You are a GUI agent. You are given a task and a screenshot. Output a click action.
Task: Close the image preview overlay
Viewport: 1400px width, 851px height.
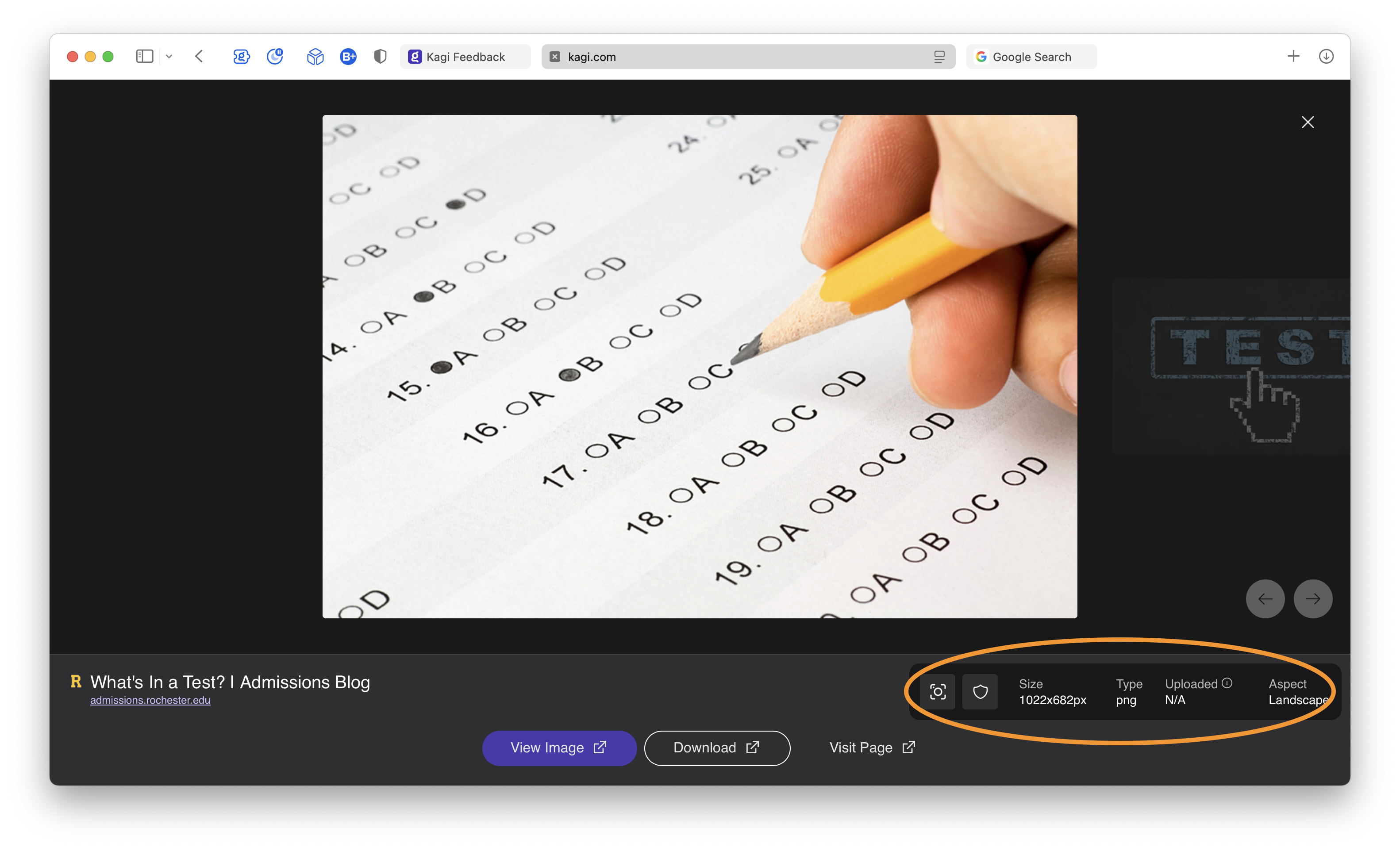[1308, 122]
